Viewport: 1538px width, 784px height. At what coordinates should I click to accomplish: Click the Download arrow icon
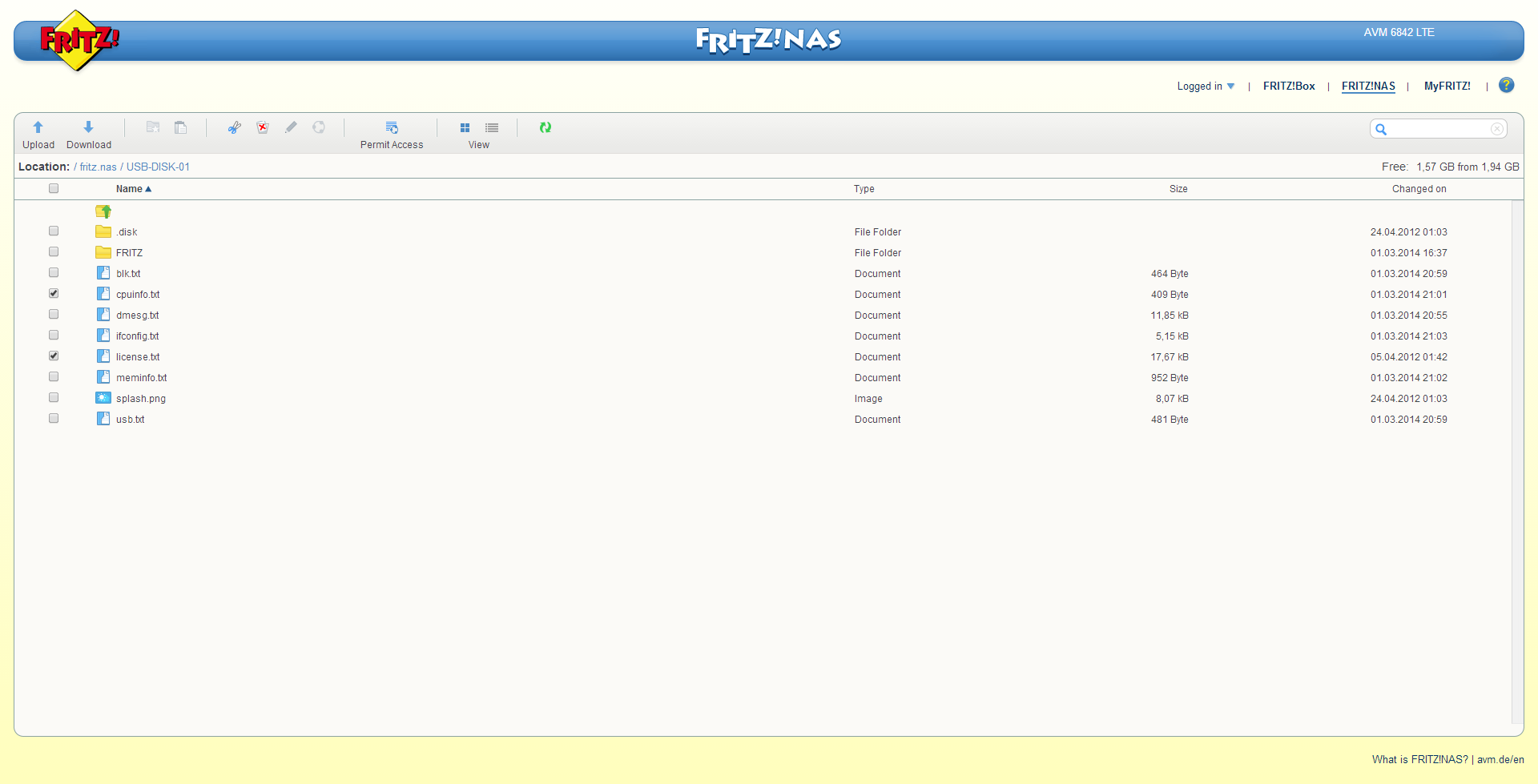point(88,127)
